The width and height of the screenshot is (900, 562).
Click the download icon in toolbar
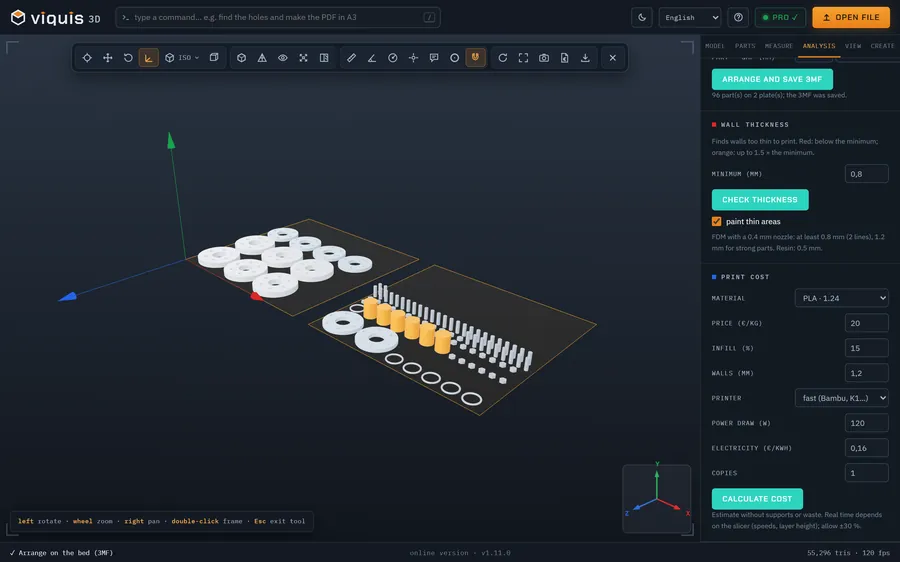585,58
